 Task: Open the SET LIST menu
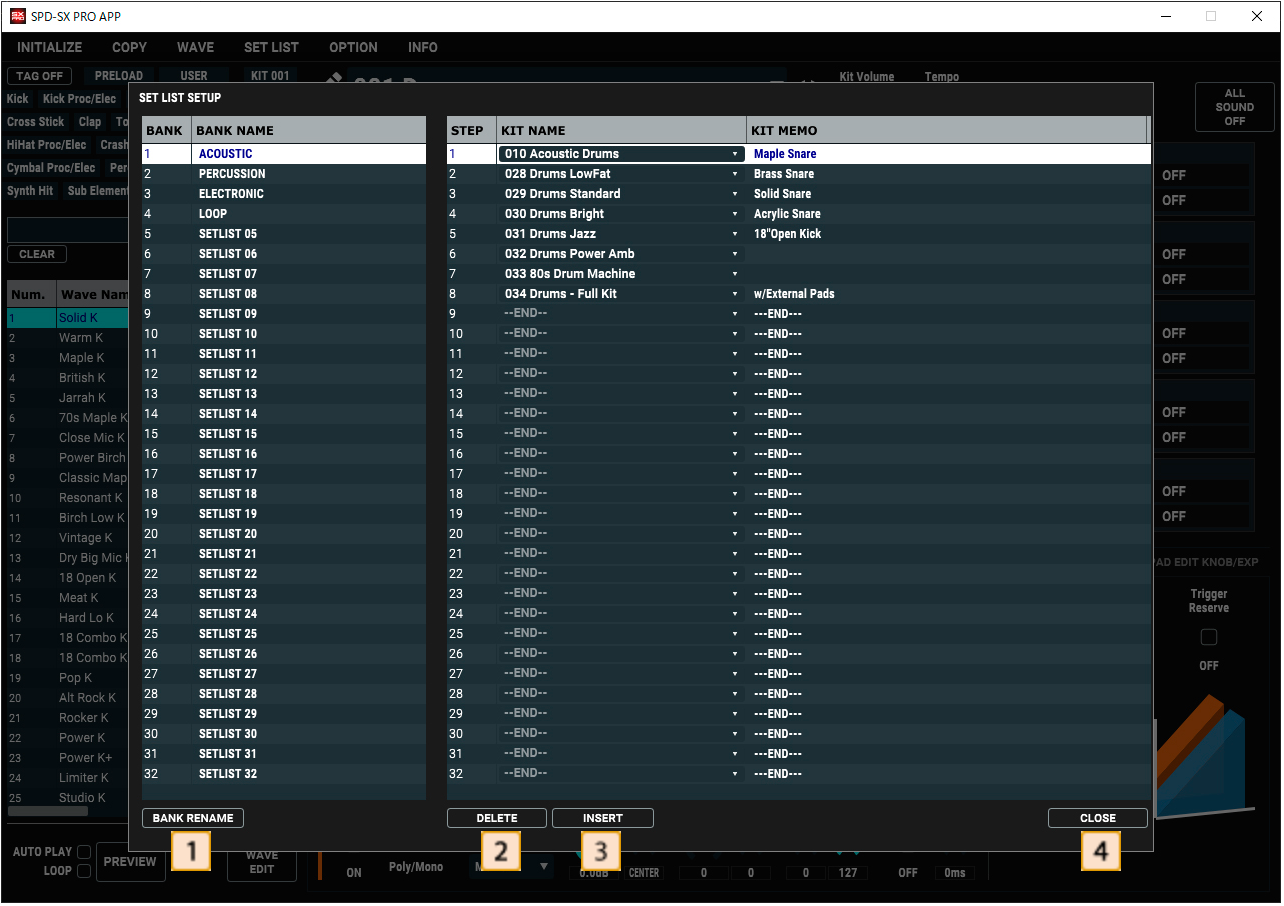271,47
